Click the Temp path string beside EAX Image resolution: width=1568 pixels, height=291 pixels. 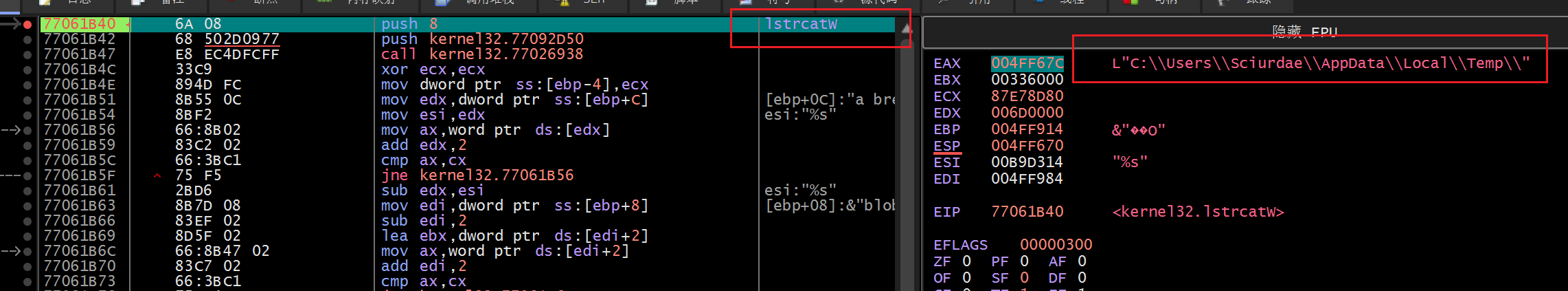coord(1321,63)
